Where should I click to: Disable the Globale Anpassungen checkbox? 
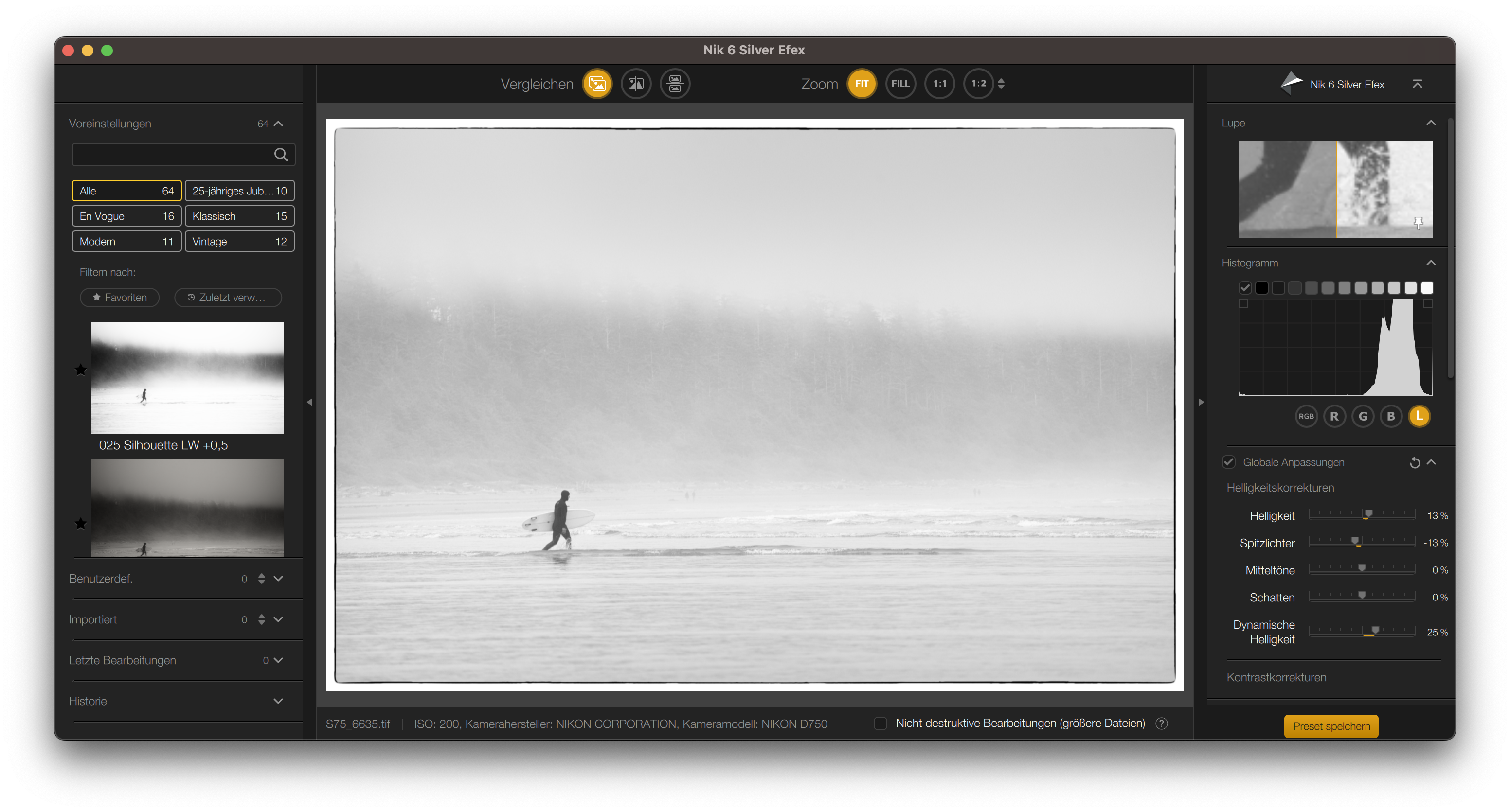[1229, 462]
